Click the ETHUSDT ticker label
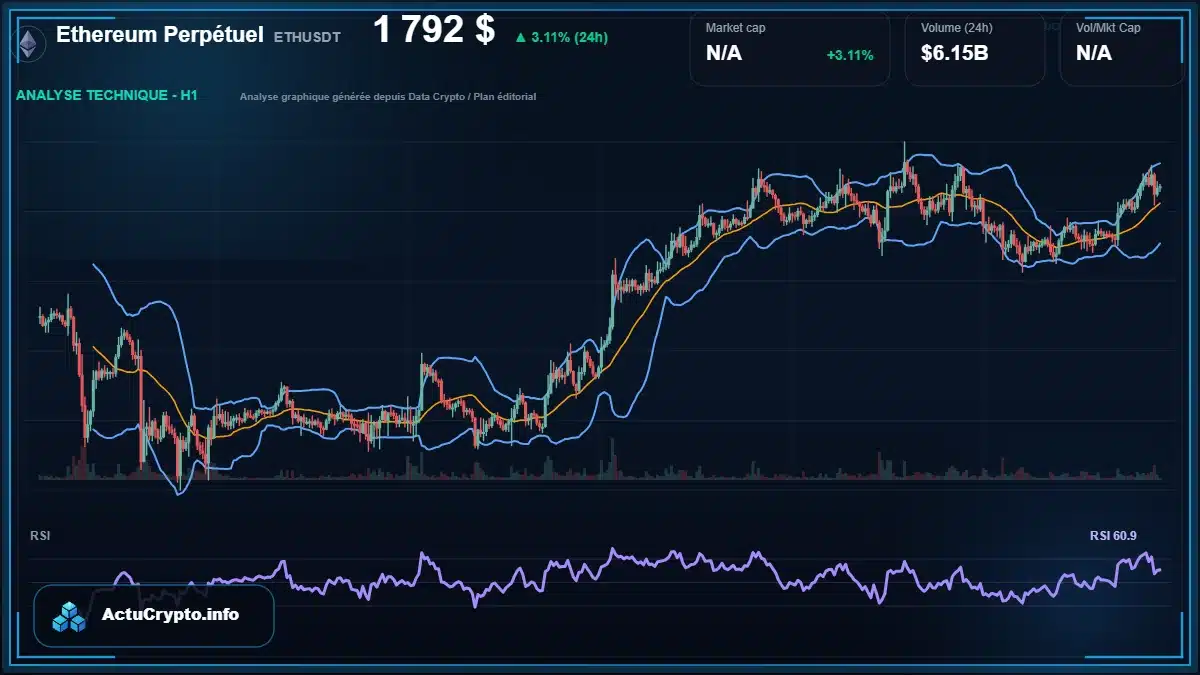The image size is (1200, 675). pos(307,37)
